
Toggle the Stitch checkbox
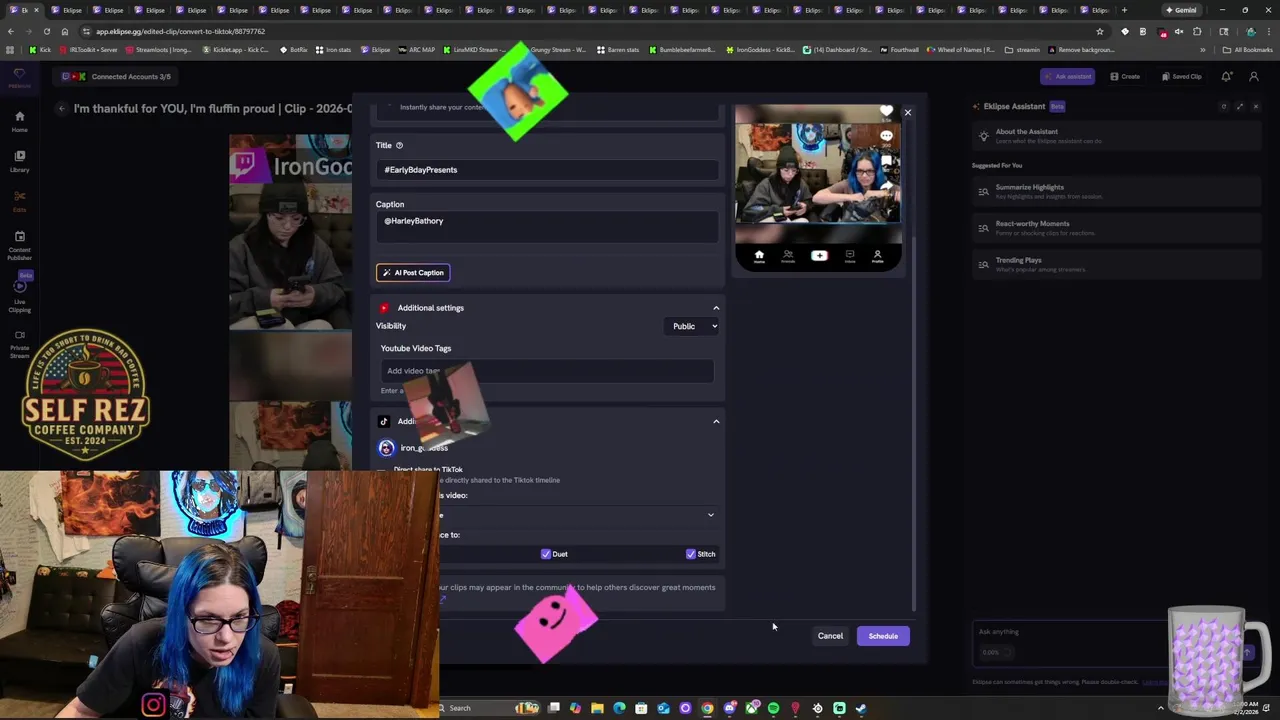click(x=691, y=554)
